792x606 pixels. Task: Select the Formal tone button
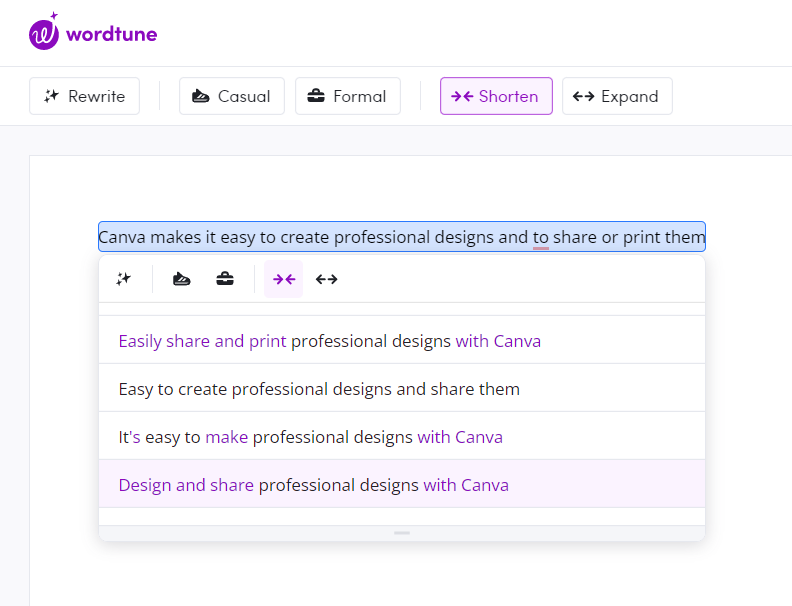(x=348, y=96)
